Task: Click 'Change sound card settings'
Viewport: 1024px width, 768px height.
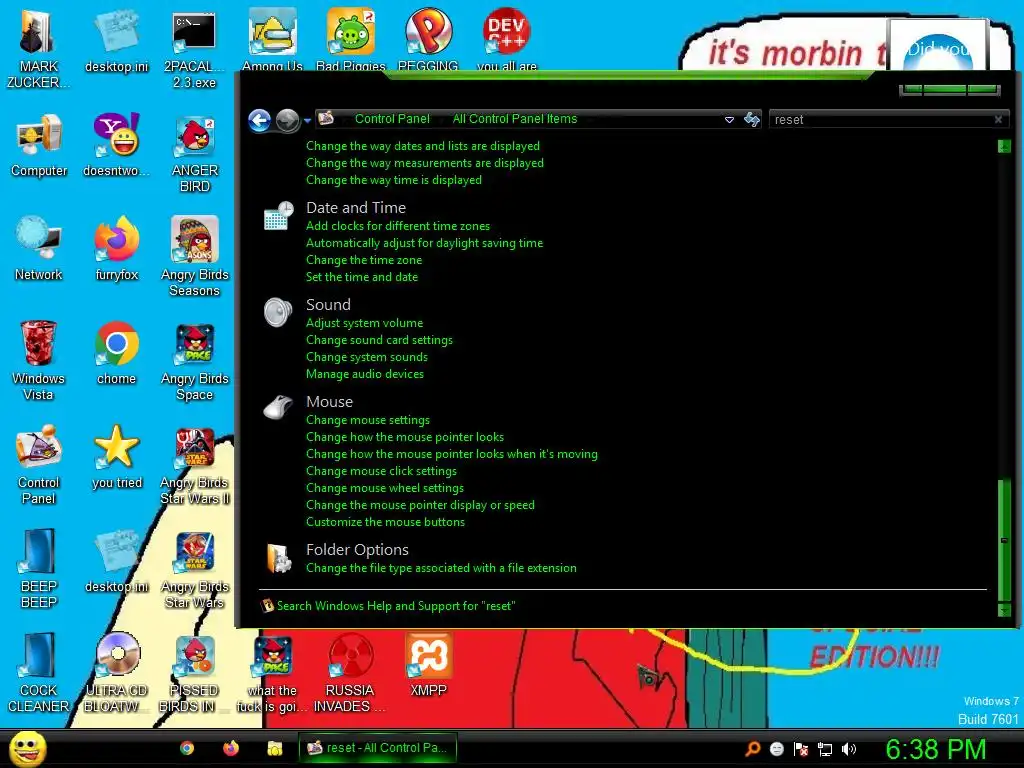Action: click(x=379, y=340)
